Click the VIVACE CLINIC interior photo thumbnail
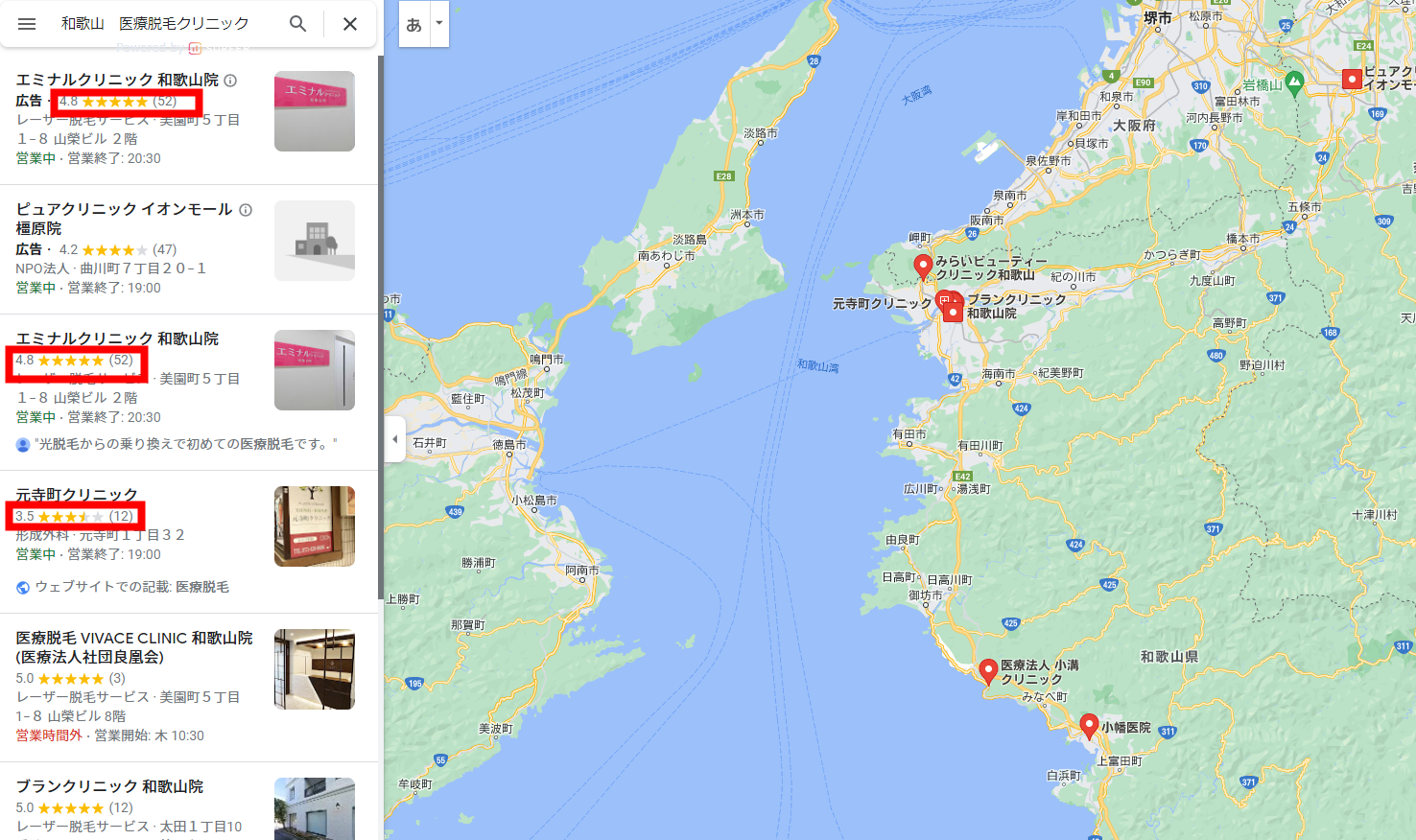Viewport: 1416px width, 840px height. tap(315, 669)
